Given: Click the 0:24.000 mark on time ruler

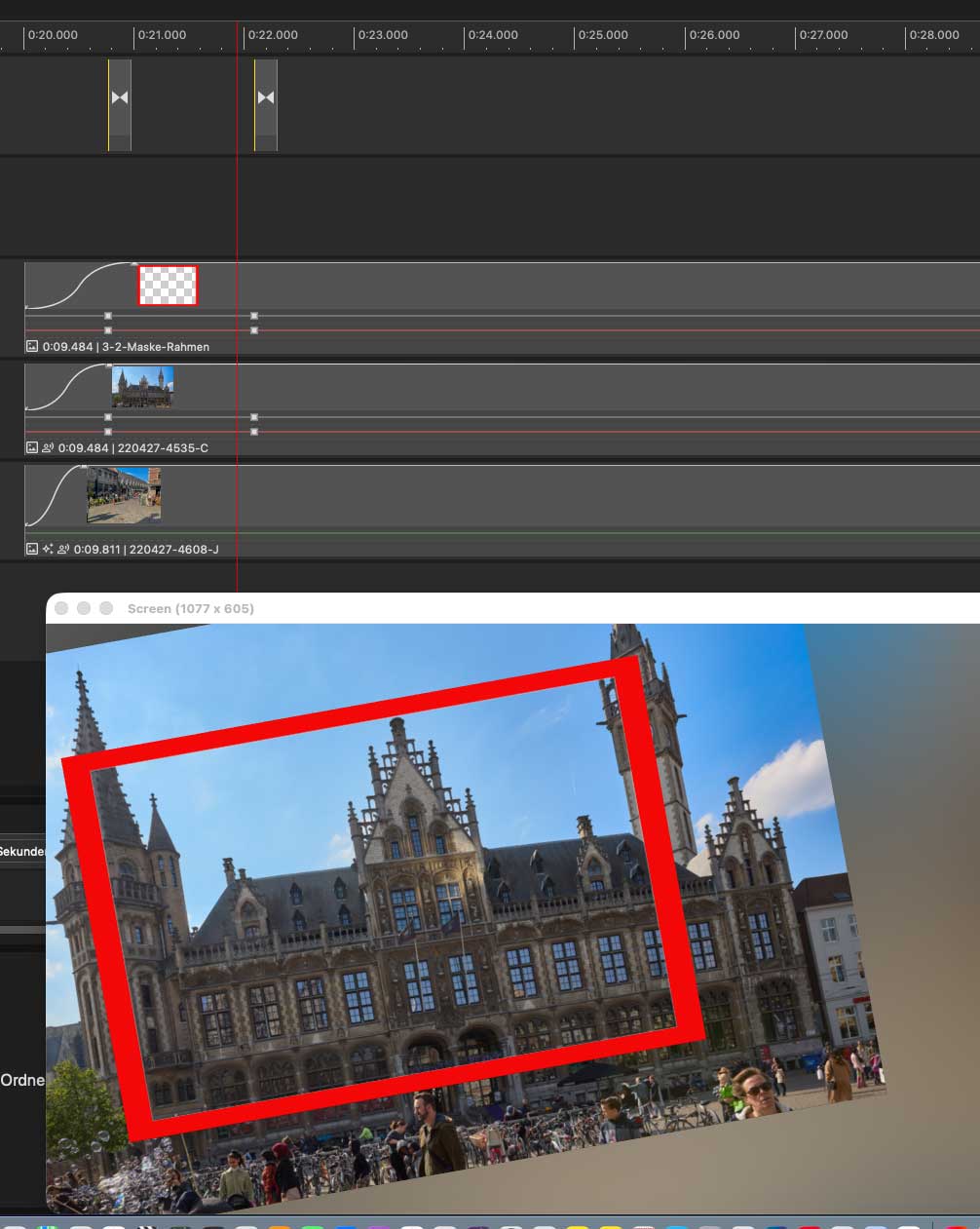Looking at the screenshot, I should pyautogui.click(x=493, y=35).
